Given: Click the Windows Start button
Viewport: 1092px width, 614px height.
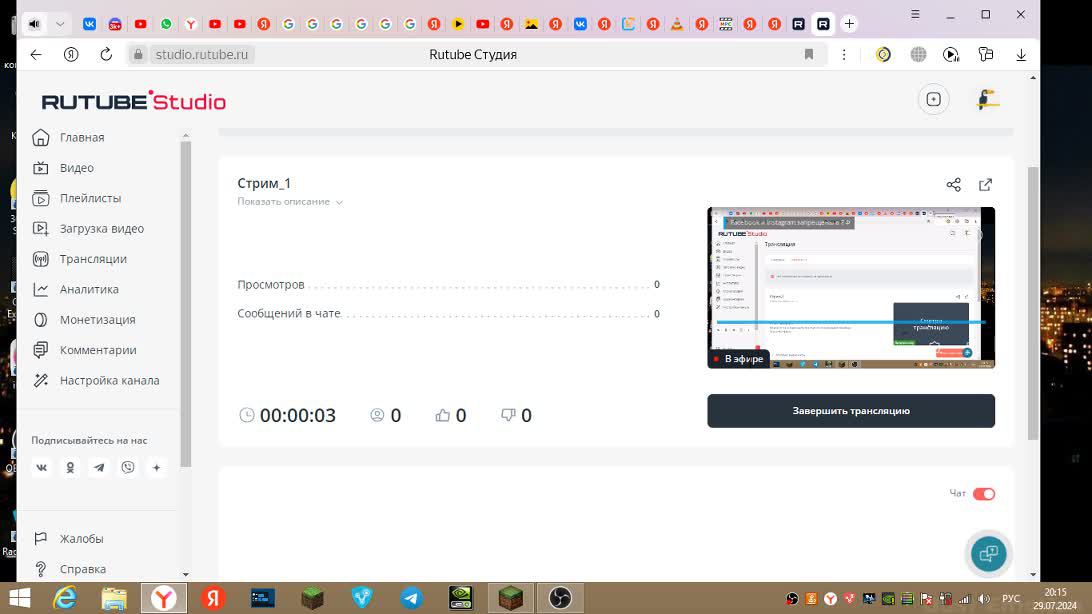Looking at the screenshot, I should tap(20, 598).
